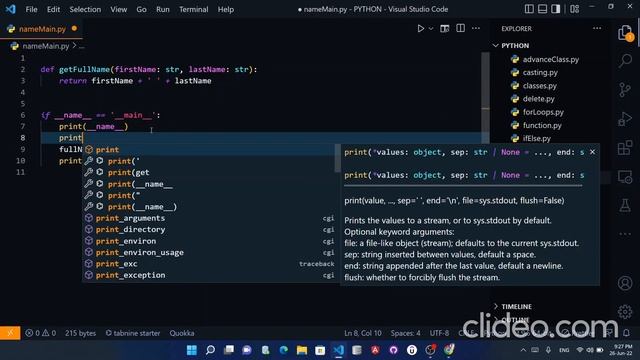This screenshot has height=360, width=640.
Task: Open the File menu
Action: (31, 9)
